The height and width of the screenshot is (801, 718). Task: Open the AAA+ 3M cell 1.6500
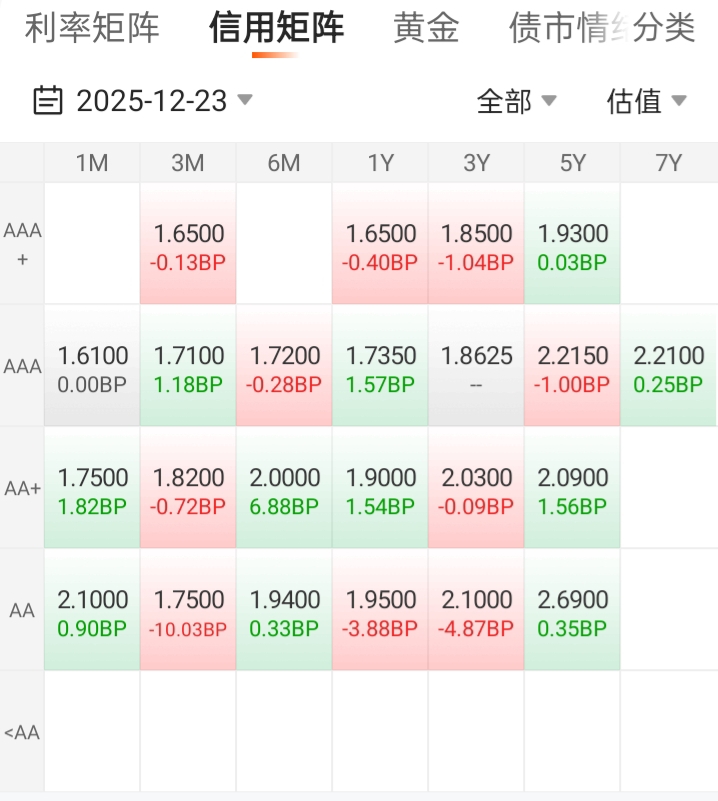(188, 245)
